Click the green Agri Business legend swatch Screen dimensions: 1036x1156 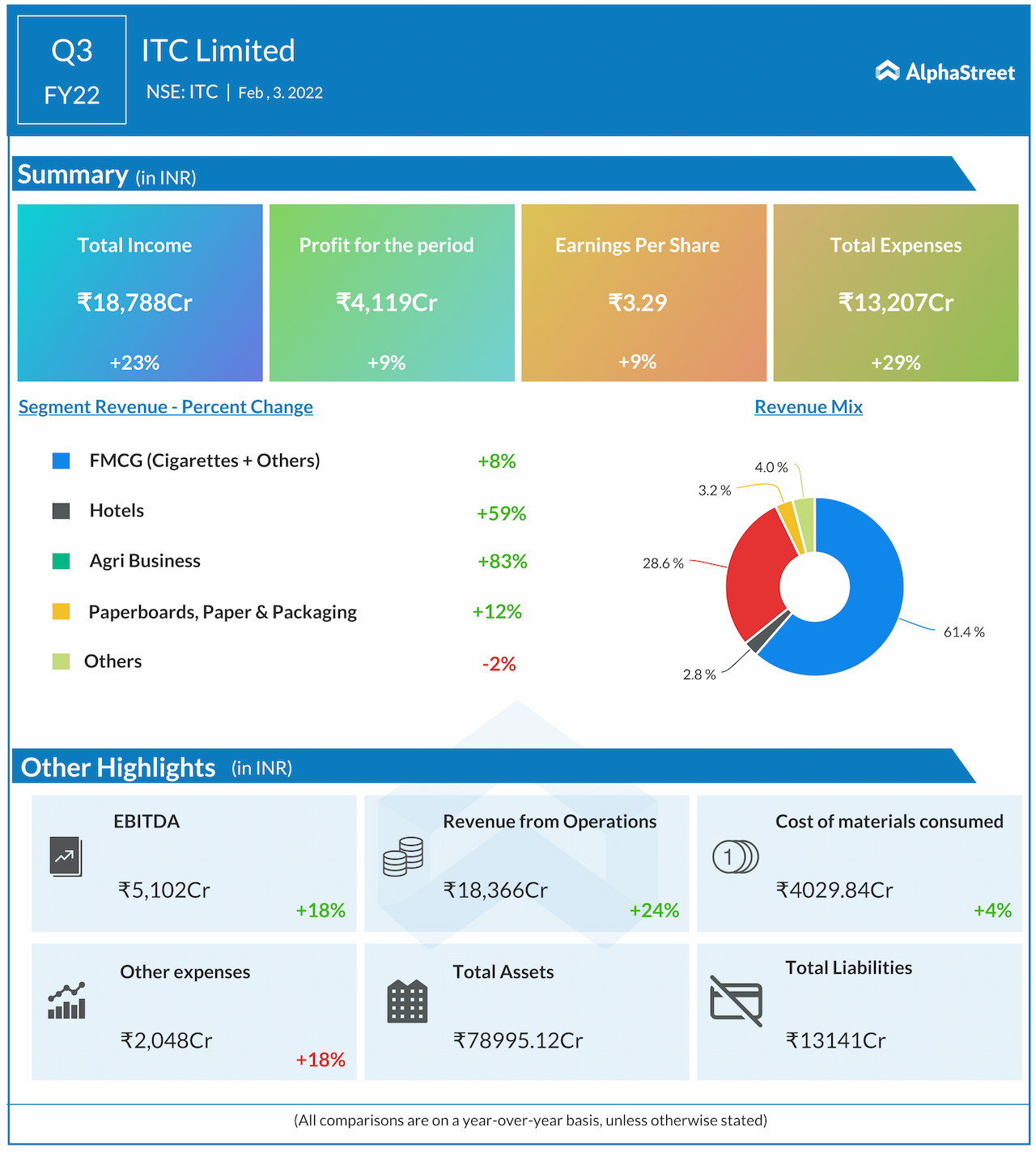(61, 561)
